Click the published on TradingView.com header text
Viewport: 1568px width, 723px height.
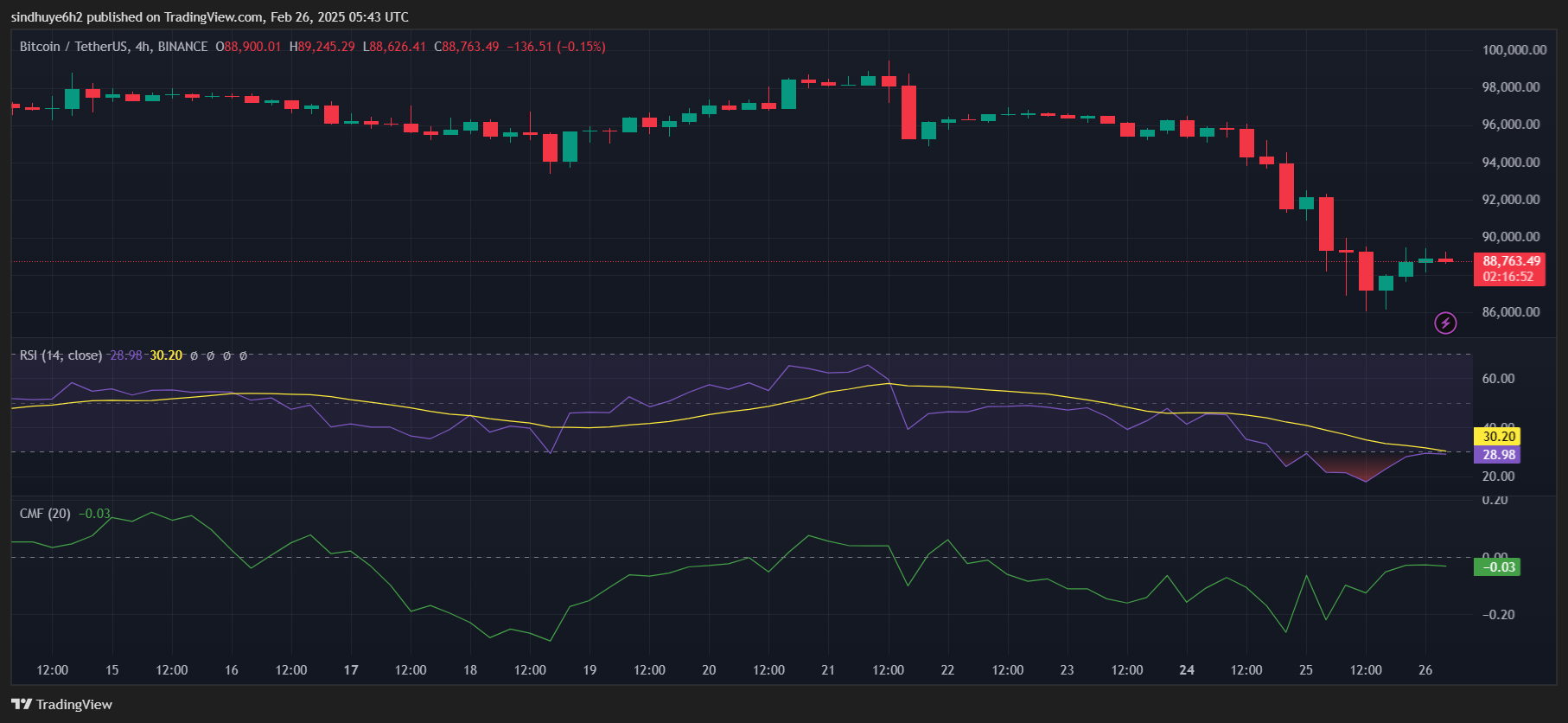tap(209, 17)
